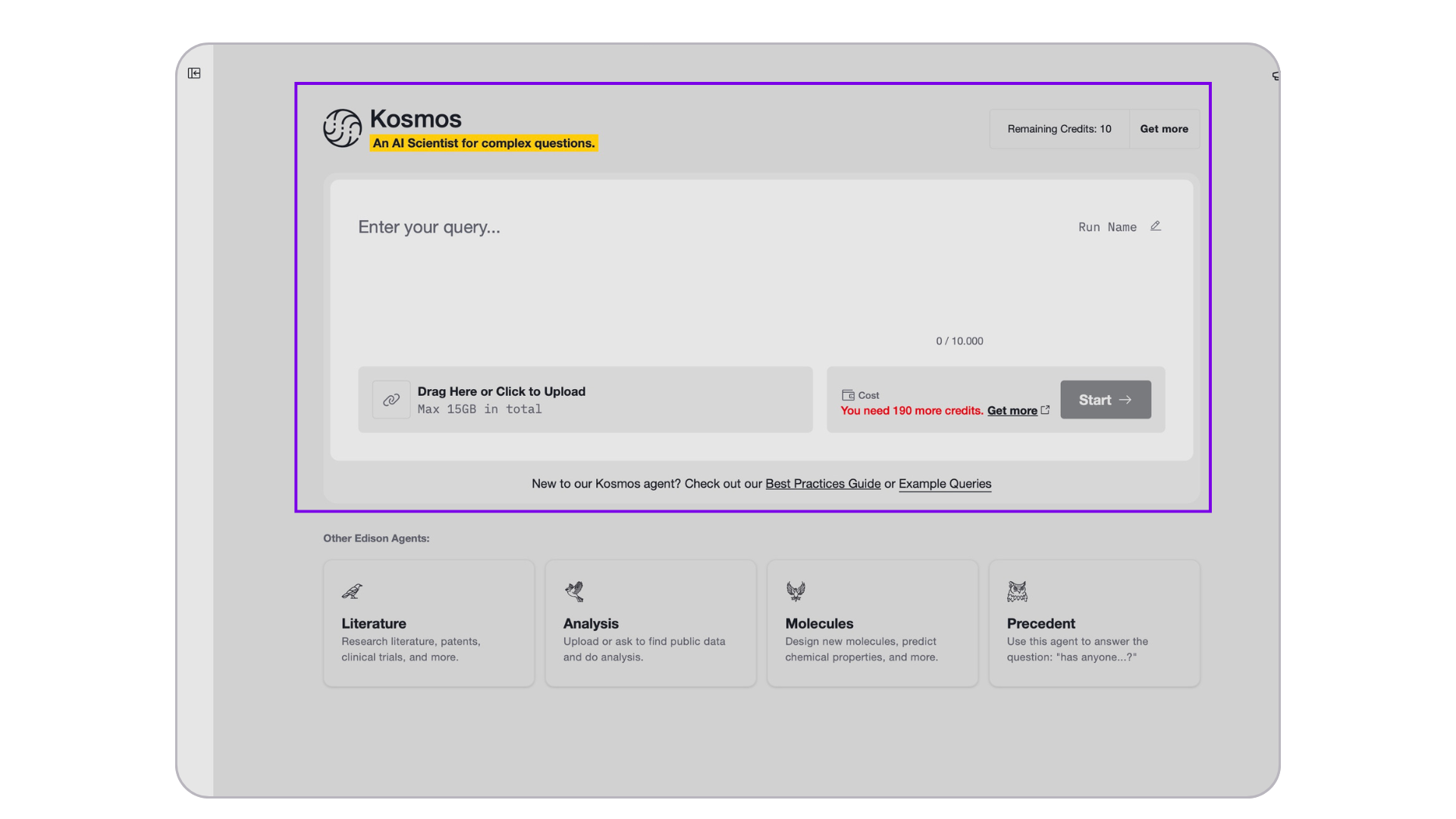Click external link icon after Get more
Viewport: 1456px width, 819px height.
point(1046,410)
